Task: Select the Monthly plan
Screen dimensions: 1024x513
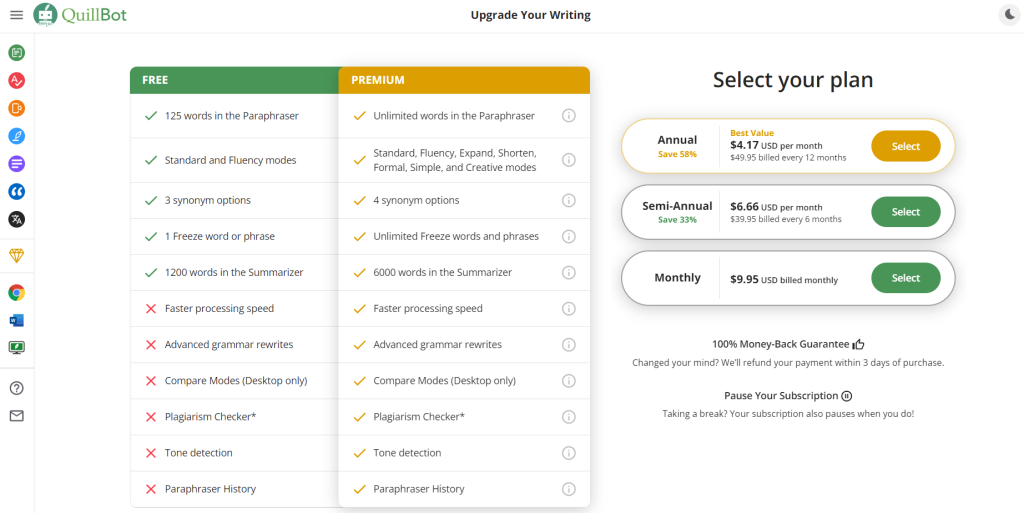Action: click(906, 278)
